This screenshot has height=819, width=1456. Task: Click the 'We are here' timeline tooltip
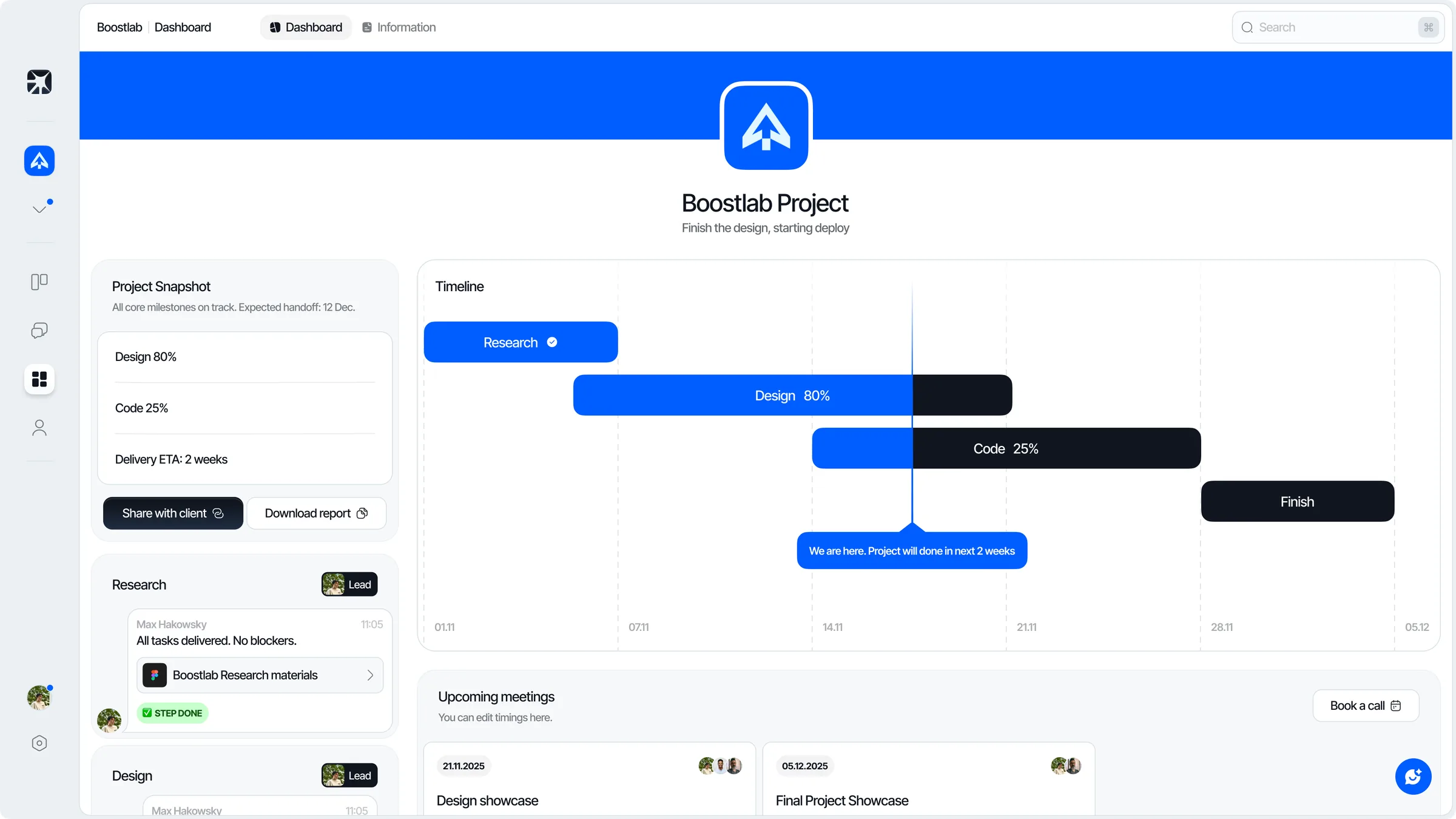(912, 551)
